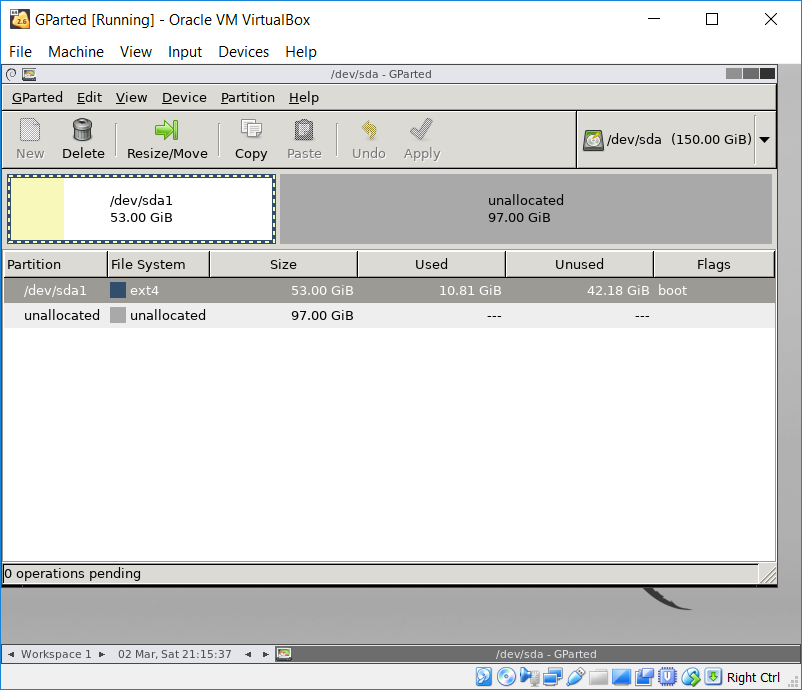Click the Apply all operations icon
Viewport: 802px width, 690px height.
(x=421, y=139)
